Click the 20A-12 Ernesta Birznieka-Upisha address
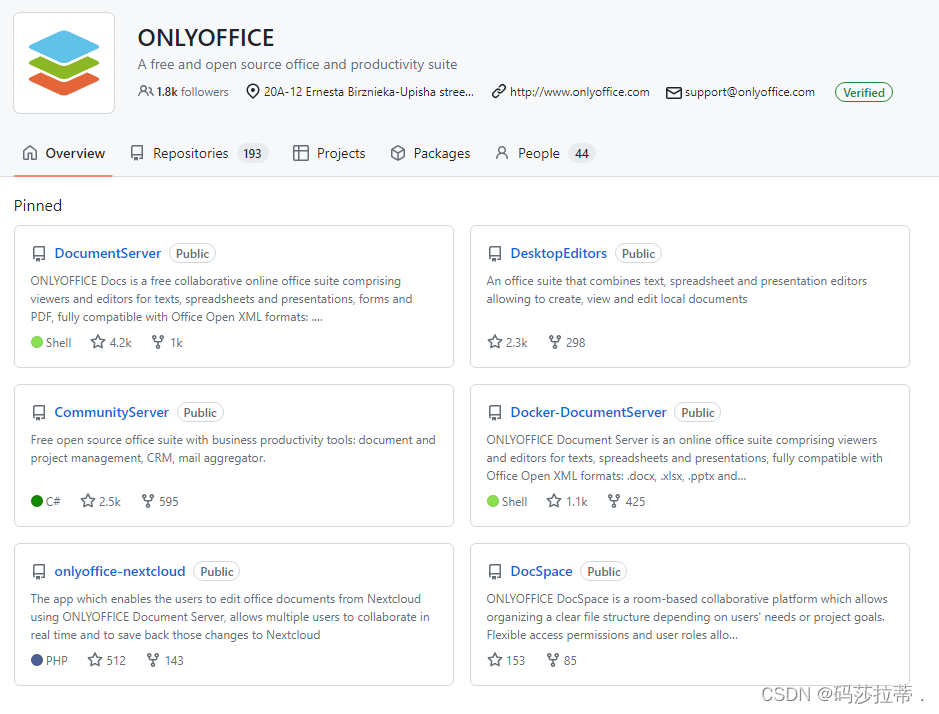The height and width of the screenshot is (714, 939). (x=369, y=92)
